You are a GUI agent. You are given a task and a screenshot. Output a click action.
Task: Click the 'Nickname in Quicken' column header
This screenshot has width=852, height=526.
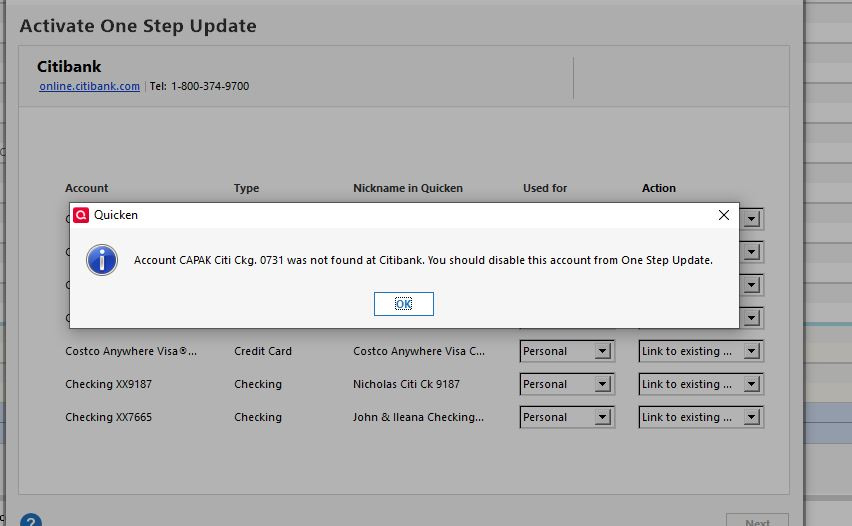408,188
